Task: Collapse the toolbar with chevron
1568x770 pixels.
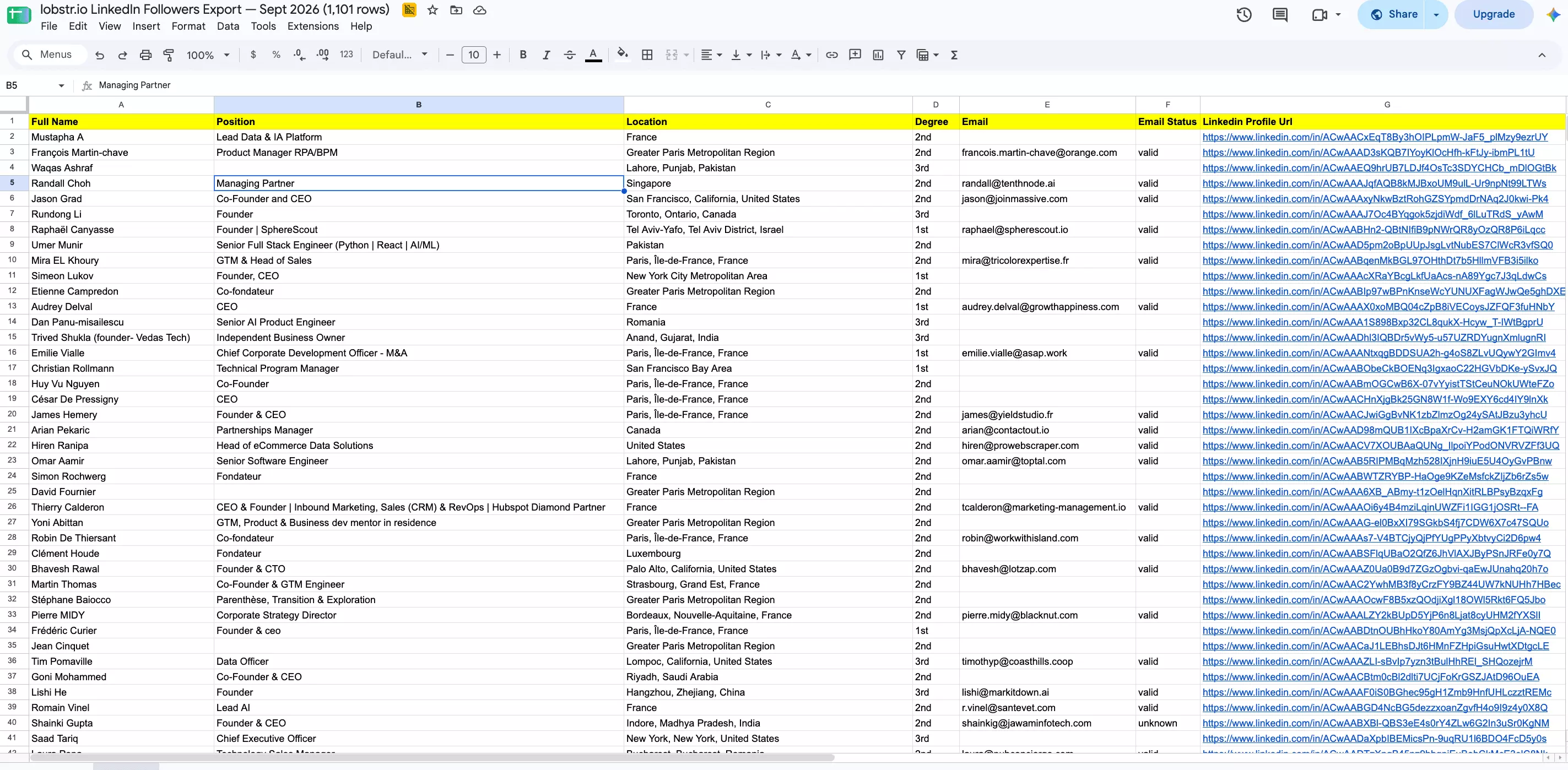Action: [1542, 55]
